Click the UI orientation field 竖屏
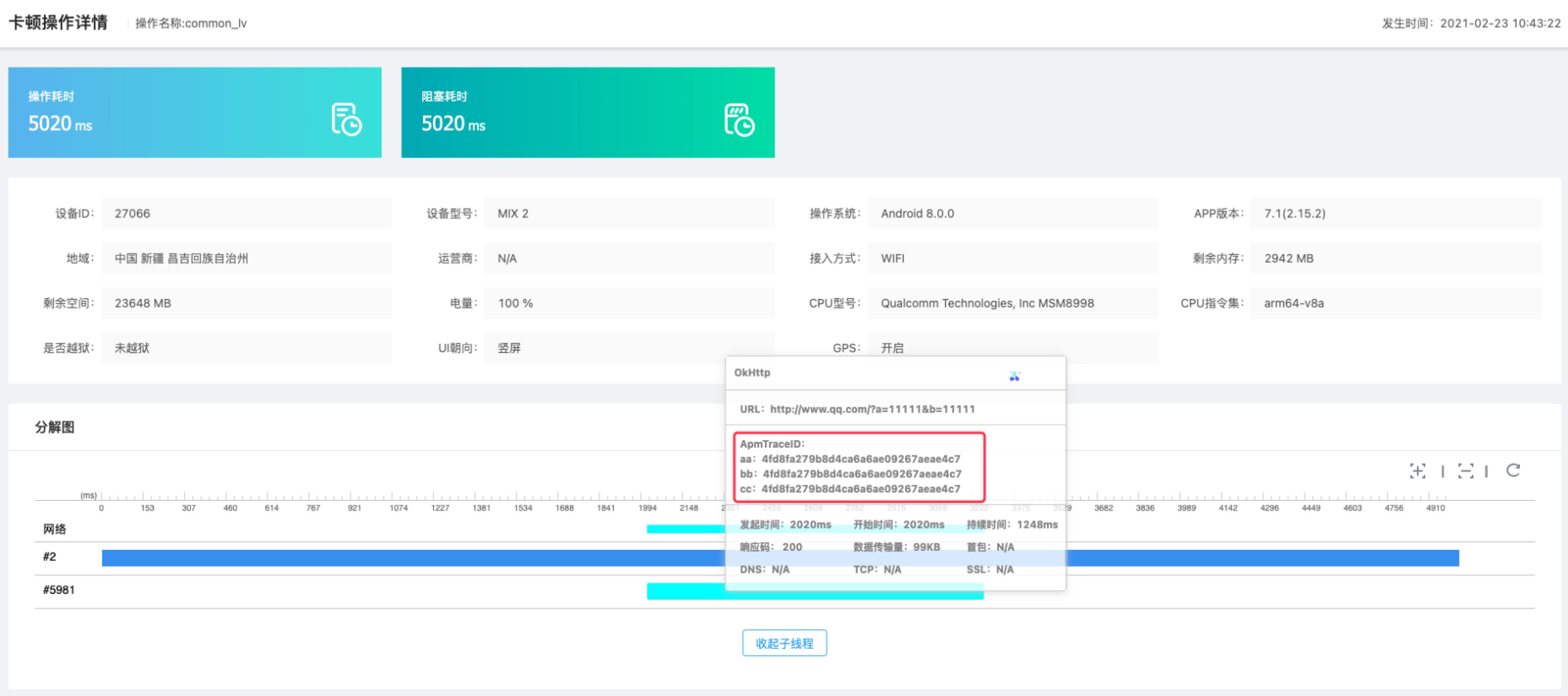The height and width of the screenshot is (696, 1568). (x=629, y=348)
